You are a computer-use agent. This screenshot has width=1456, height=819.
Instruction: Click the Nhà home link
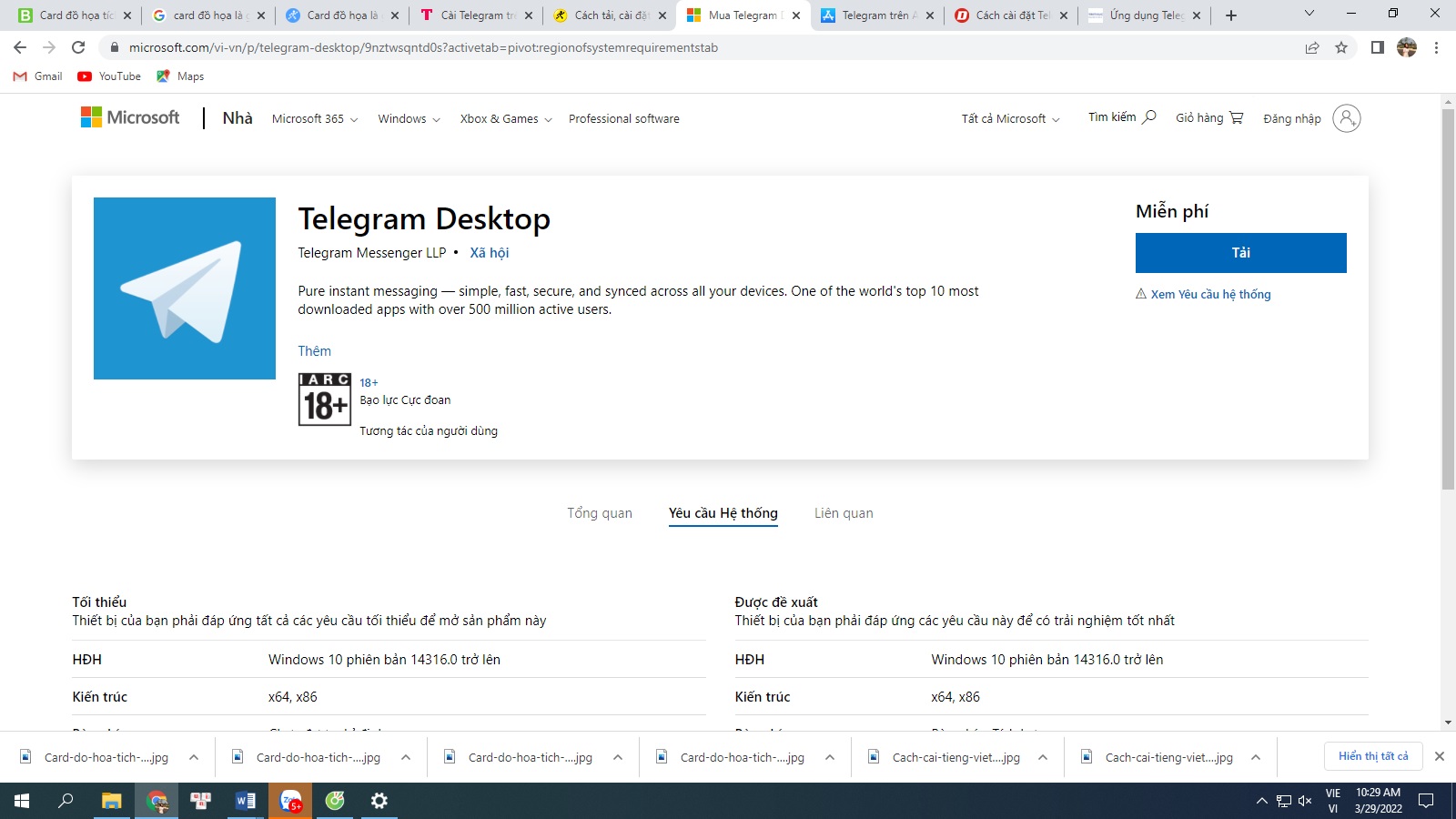[238, 118]
